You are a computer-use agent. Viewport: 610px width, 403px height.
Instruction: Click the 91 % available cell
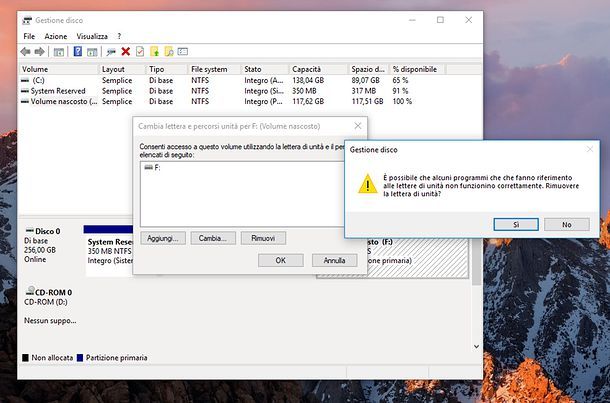400,91
